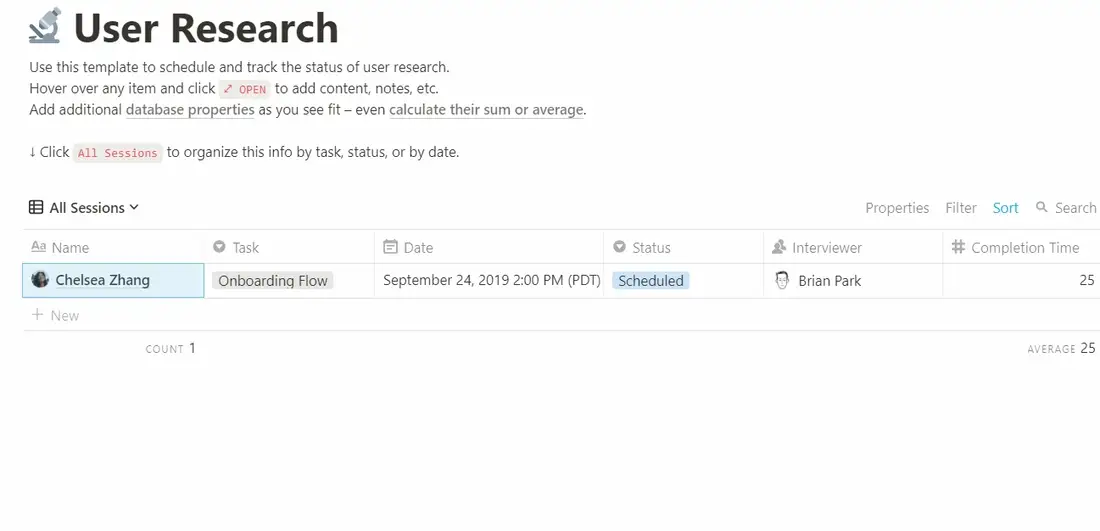The width and height of the screenshot is (1100, 531).
Task: Click the person icon in Interviewer header
Action: pos(779,247)
